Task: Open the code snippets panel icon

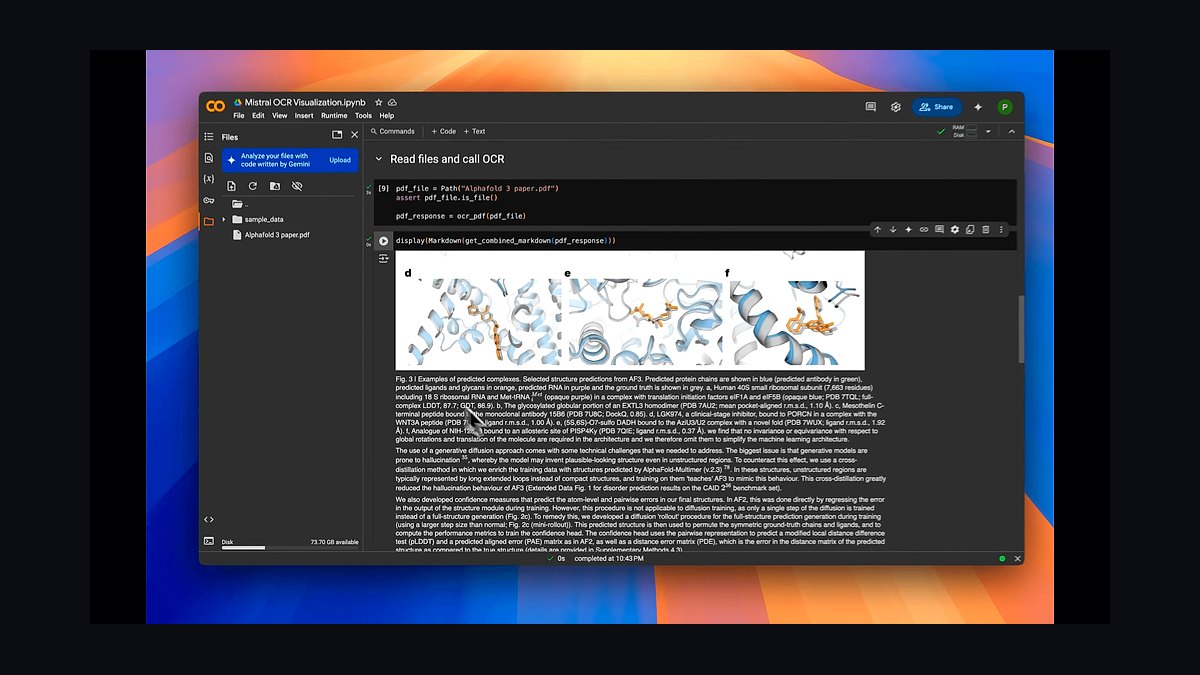Action: [x=208, y=519]
